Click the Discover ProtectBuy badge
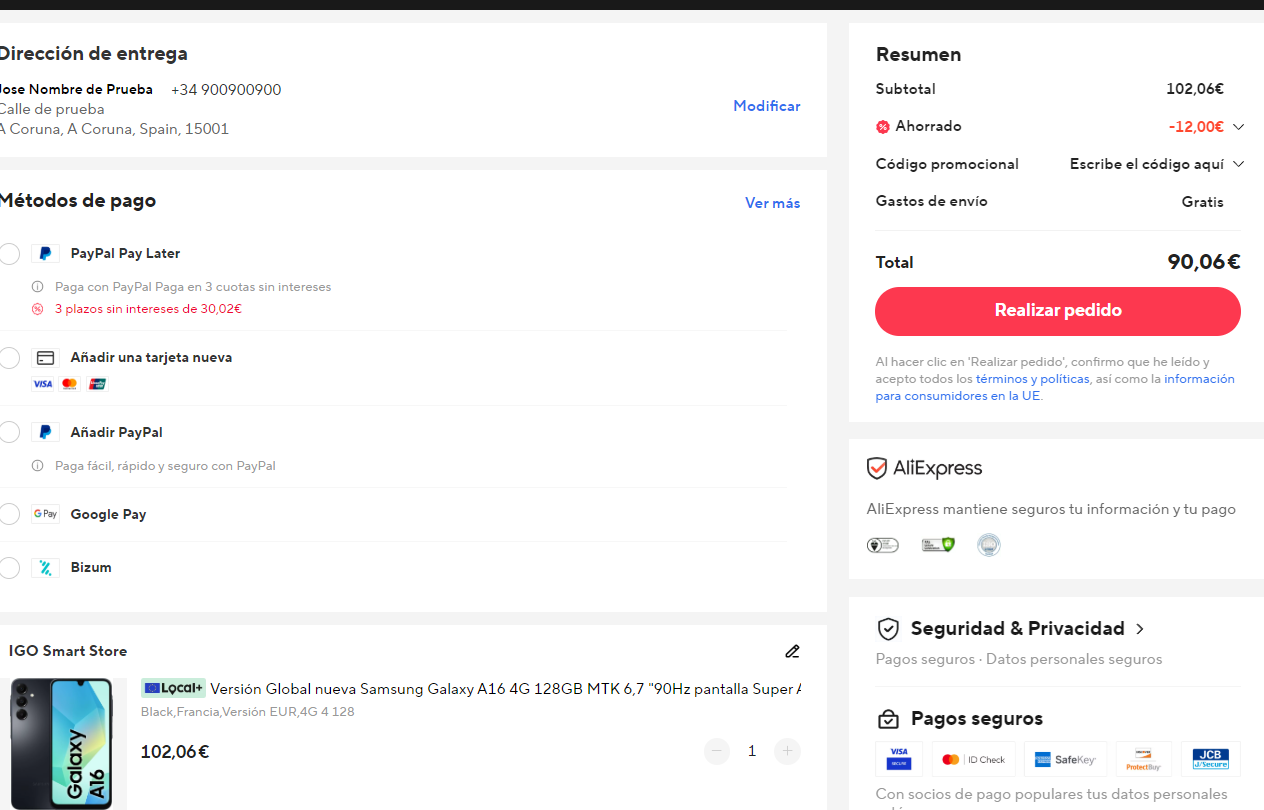 coord(1143,759)
